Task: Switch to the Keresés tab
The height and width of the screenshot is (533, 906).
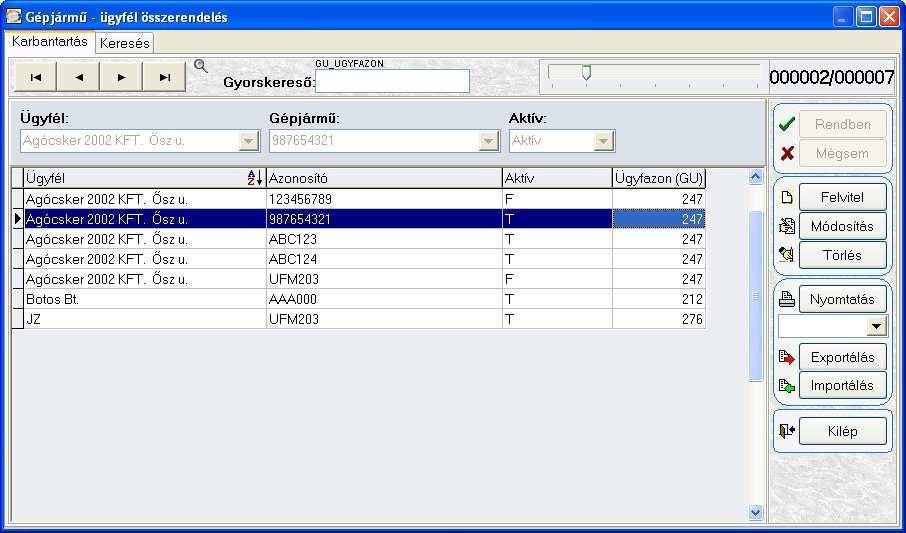Action: tap(124, 43)
